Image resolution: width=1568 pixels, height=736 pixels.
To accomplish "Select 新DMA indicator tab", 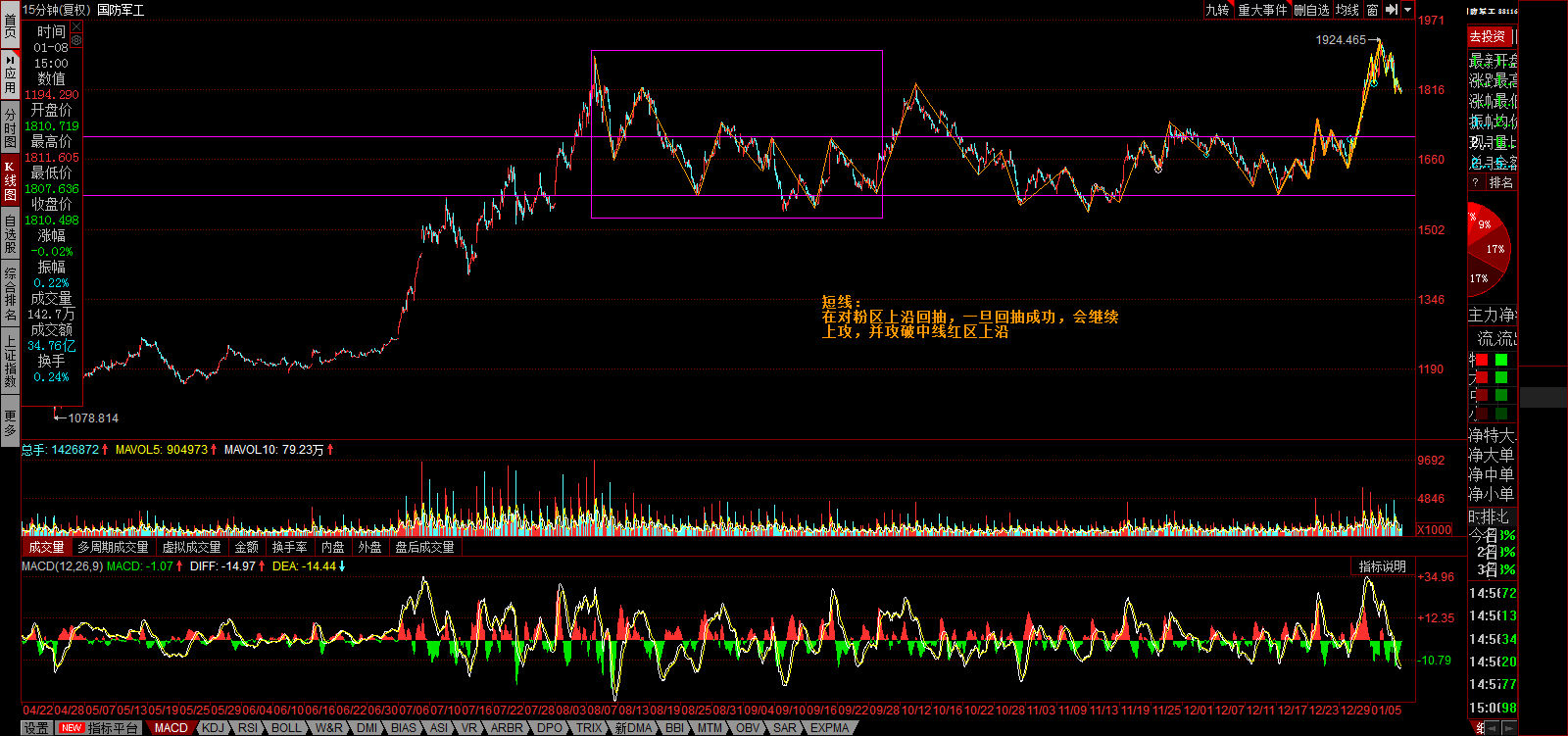I will tap(633, 728).
